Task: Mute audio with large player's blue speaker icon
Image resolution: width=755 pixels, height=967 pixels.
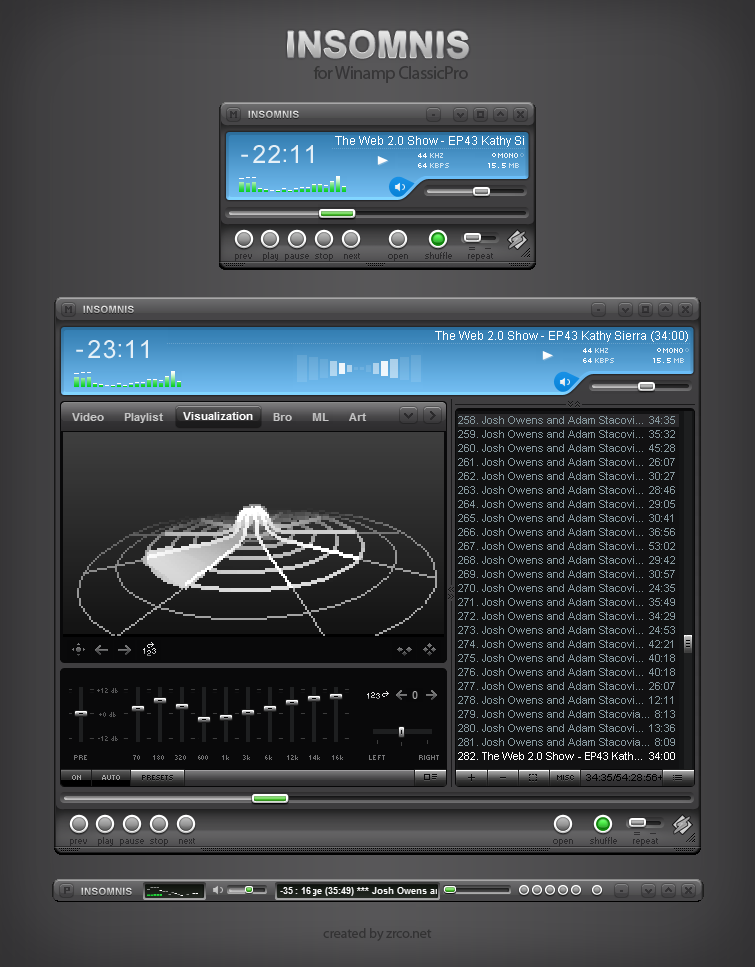Action: tap(564, 382)
